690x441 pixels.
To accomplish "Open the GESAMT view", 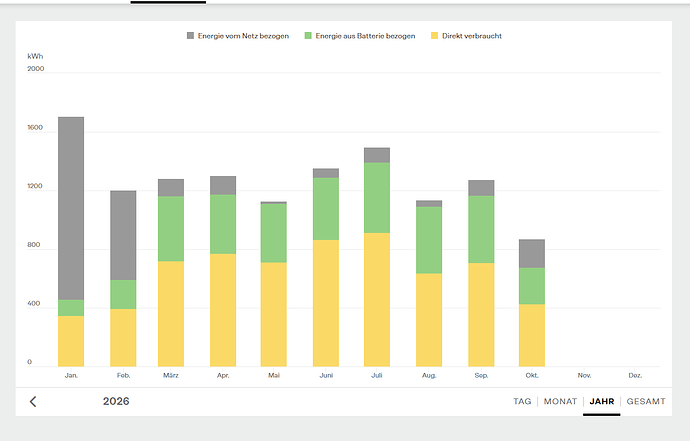I will [x=646, y=401].
